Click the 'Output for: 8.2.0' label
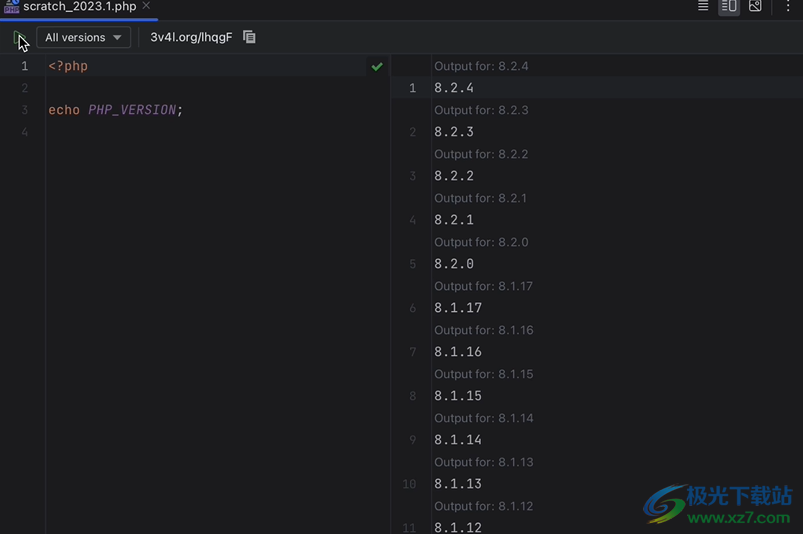The width and height of the screenshot is (803, 534). click(481, 242)
